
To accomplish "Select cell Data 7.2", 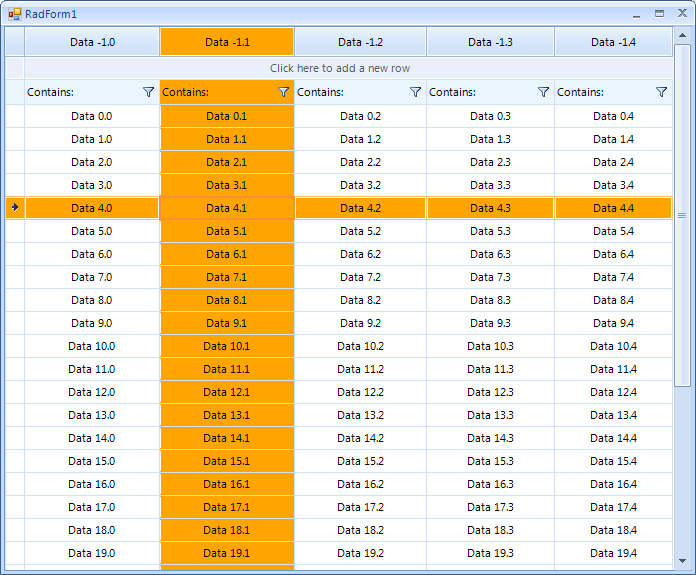I will point(360,277).
